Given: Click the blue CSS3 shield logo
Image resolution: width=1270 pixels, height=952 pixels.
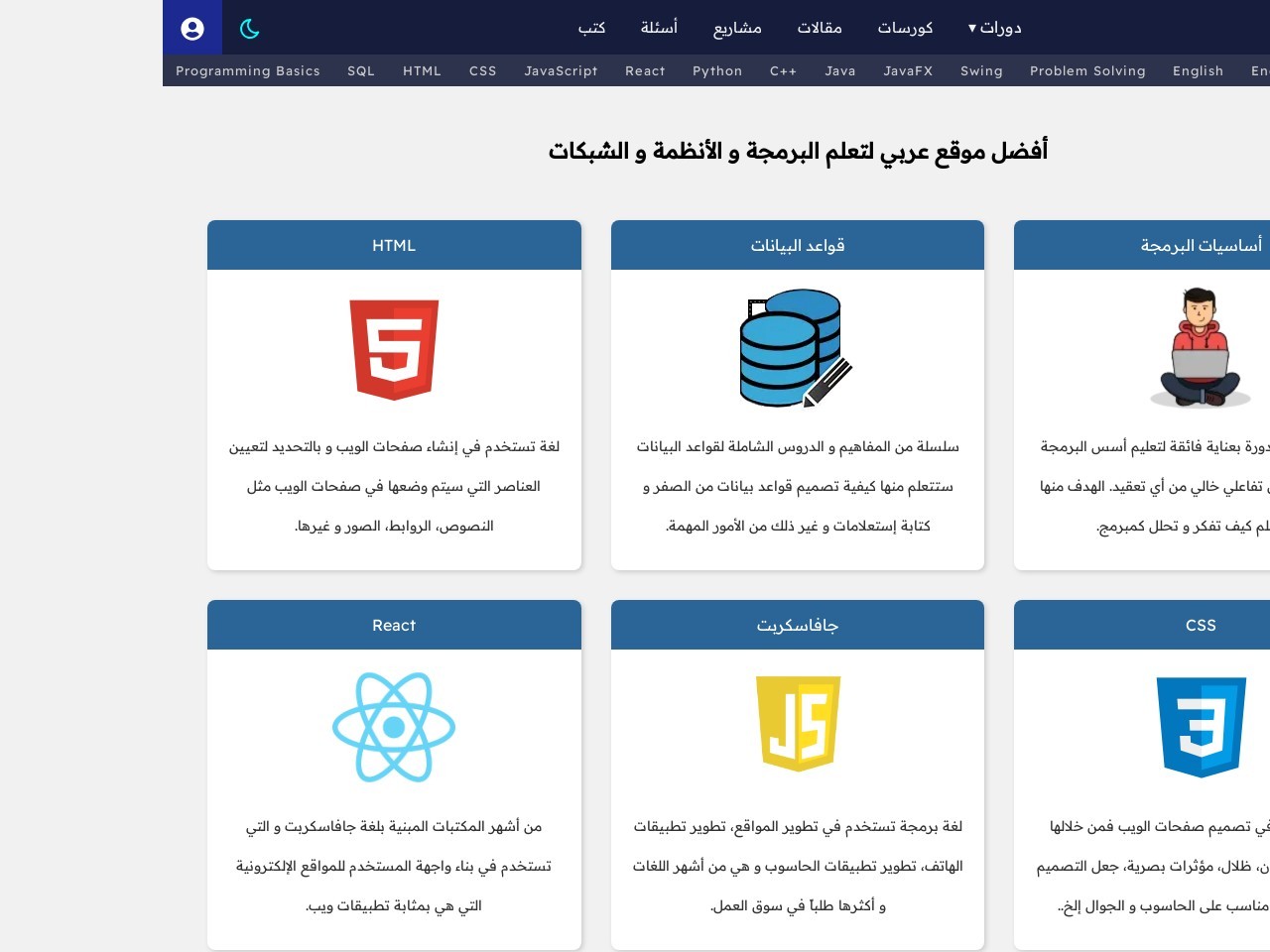Looking at the screenshot, I should click(x=1201, y=727).
